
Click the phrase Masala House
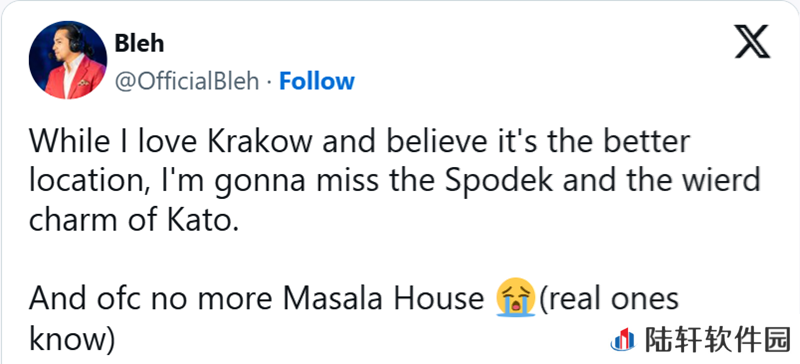tap(381, 299)
